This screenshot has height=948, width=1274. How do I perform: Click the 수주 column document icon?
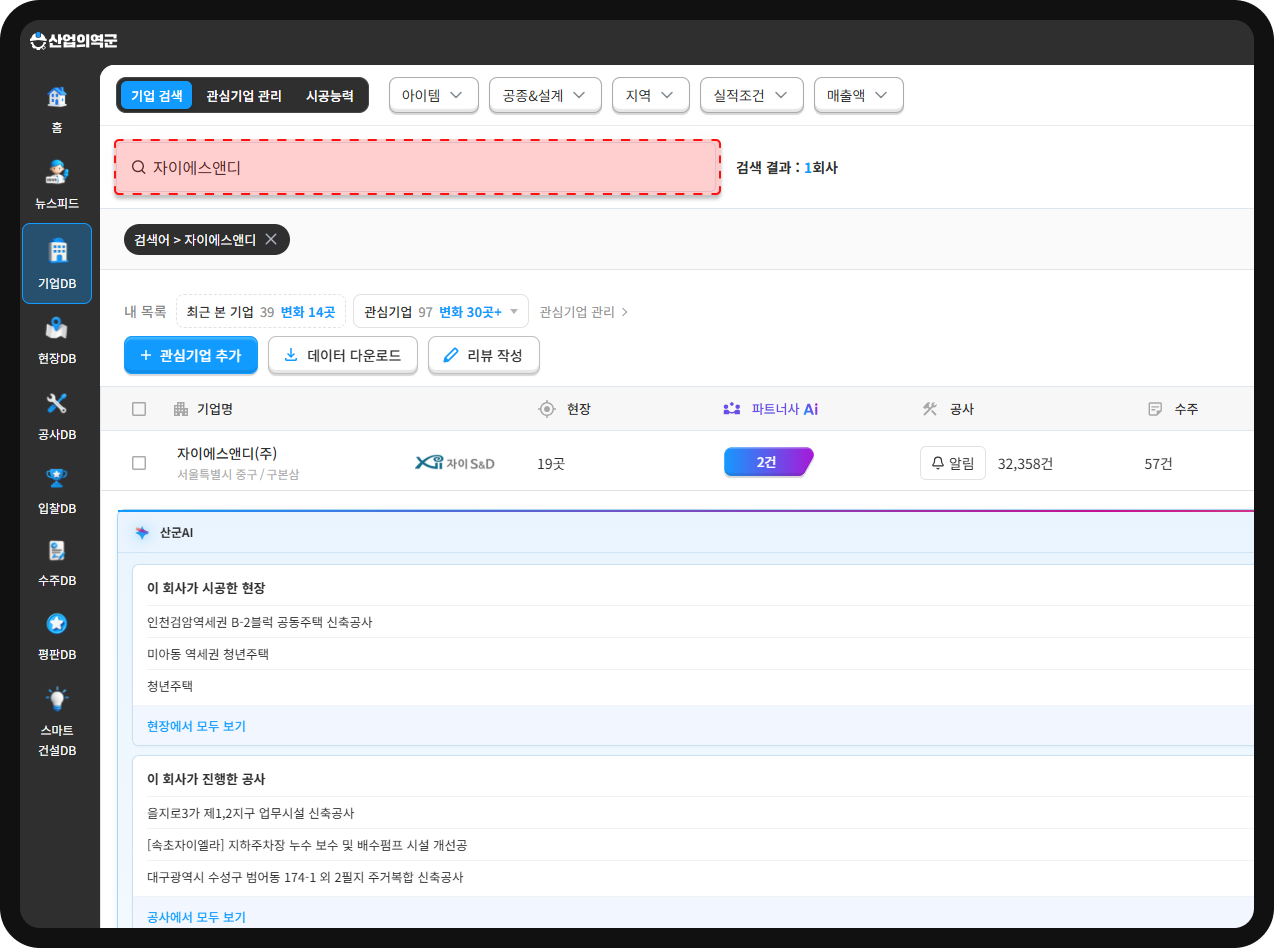(x=1156, y=409)
